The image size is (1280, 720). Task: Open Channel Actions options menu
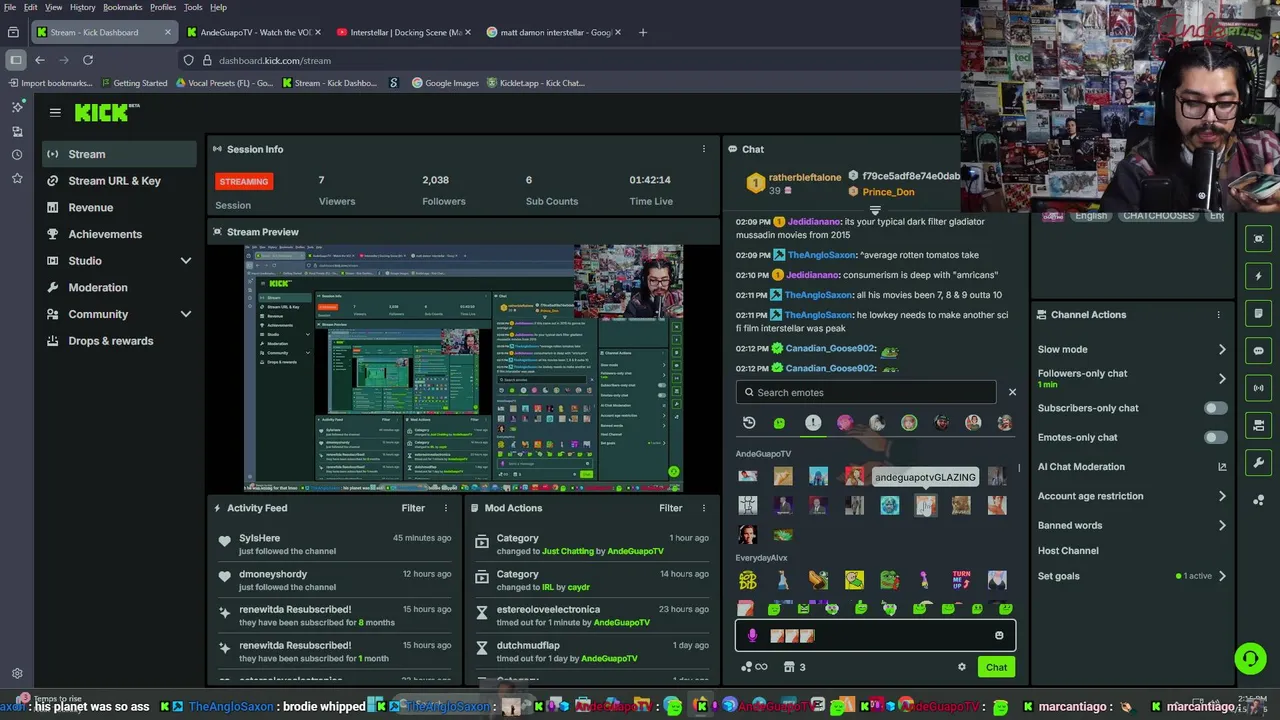coord(1218,315)
